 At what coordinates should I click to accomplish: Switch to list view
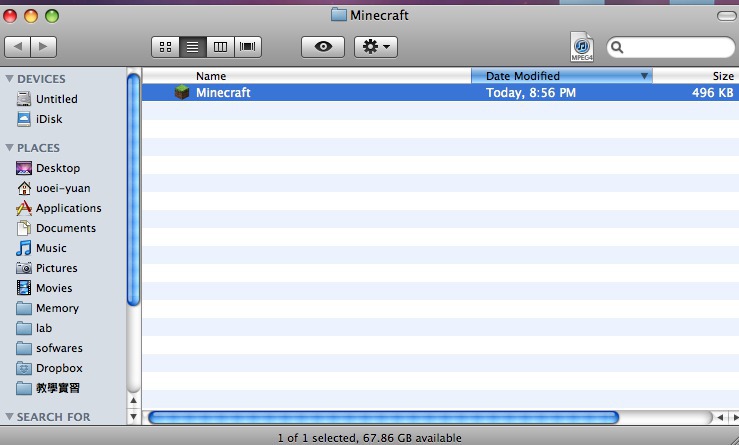[192, 47]
